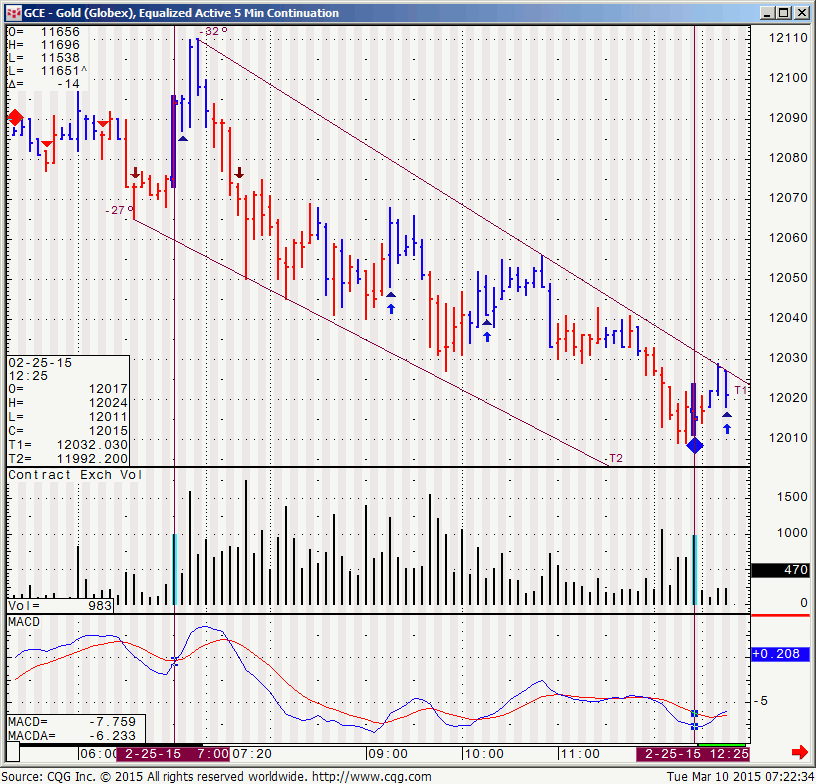816x784 pixels.
Task: Click the blue diamond marker at the price low
Action: (695, 445)
